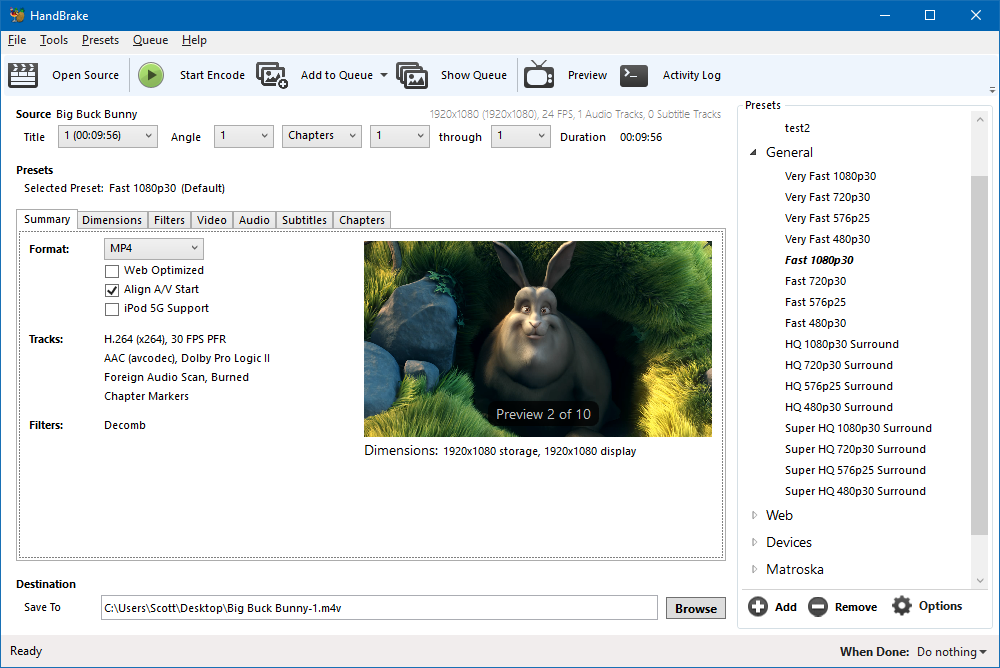Collapse the General preset category
This screenshot has width=1000, height=668.
point(753,152)
